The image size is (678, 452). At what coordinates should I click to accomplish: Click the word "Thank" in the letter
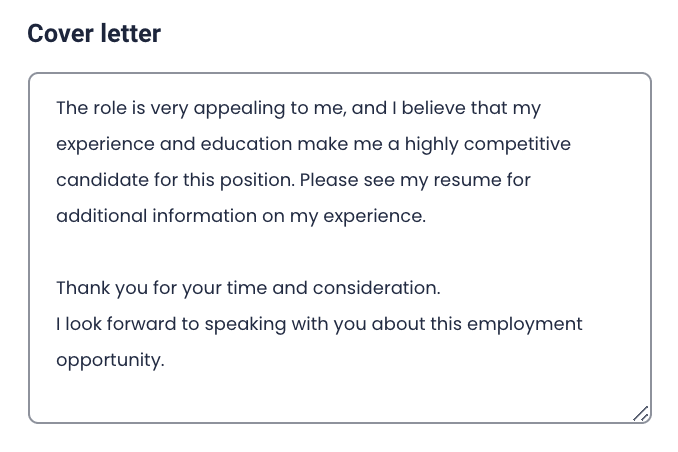pos(83,288)
